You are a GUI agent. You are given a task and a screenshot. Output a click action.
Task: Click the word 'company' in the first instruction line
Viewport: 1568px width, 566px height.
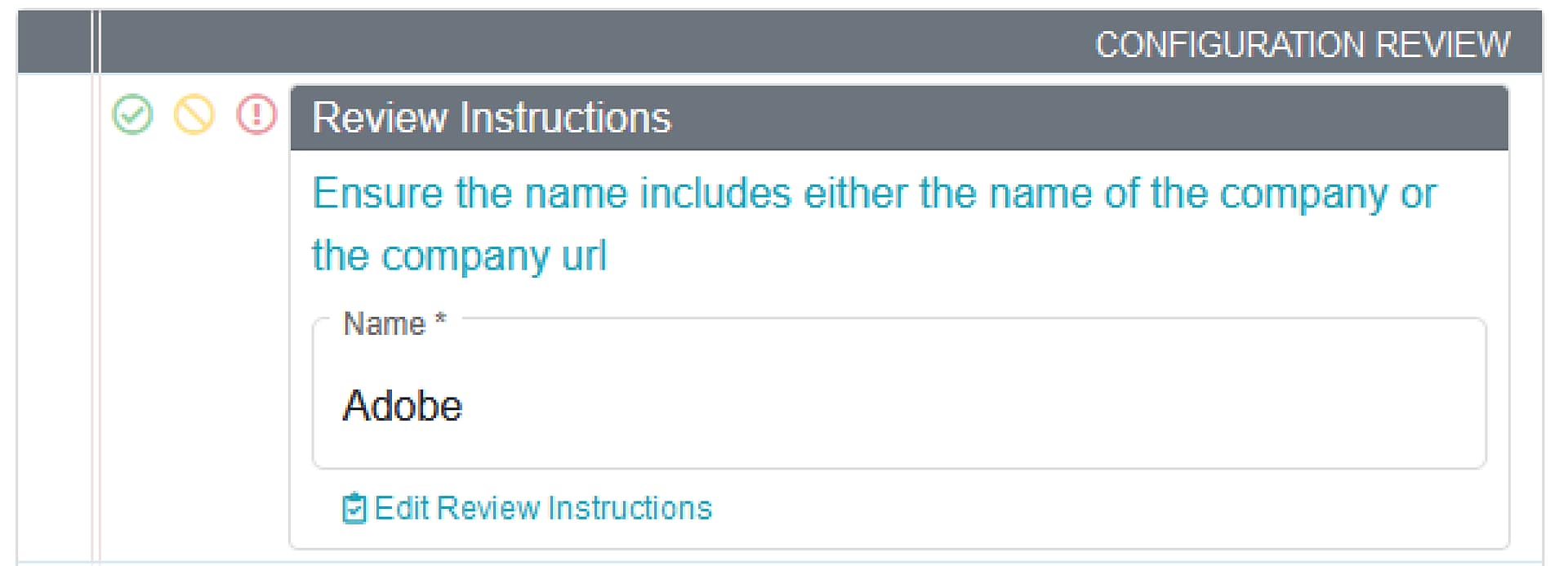point(1303,194)
